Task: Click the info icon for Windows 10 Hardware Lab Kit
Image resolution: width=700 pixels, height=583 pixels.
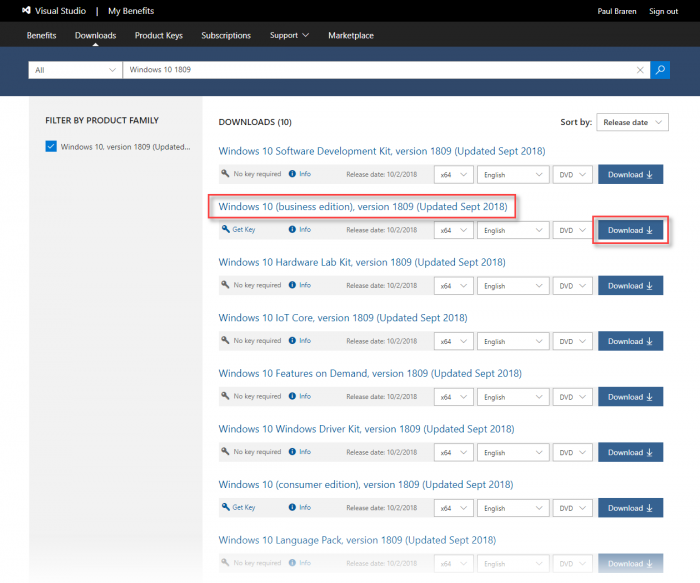Action: click(292, 285)
